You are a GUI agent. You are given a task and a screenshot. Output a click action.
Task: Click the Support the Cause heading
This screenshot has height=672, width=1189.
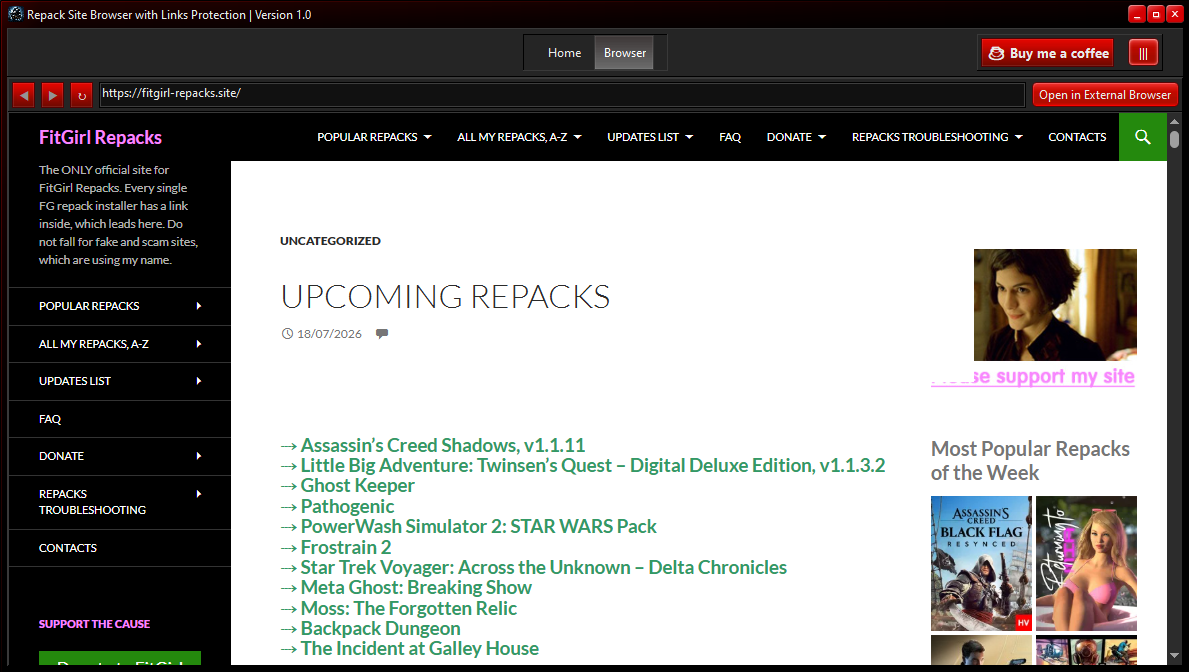click(x=94, y=624)
